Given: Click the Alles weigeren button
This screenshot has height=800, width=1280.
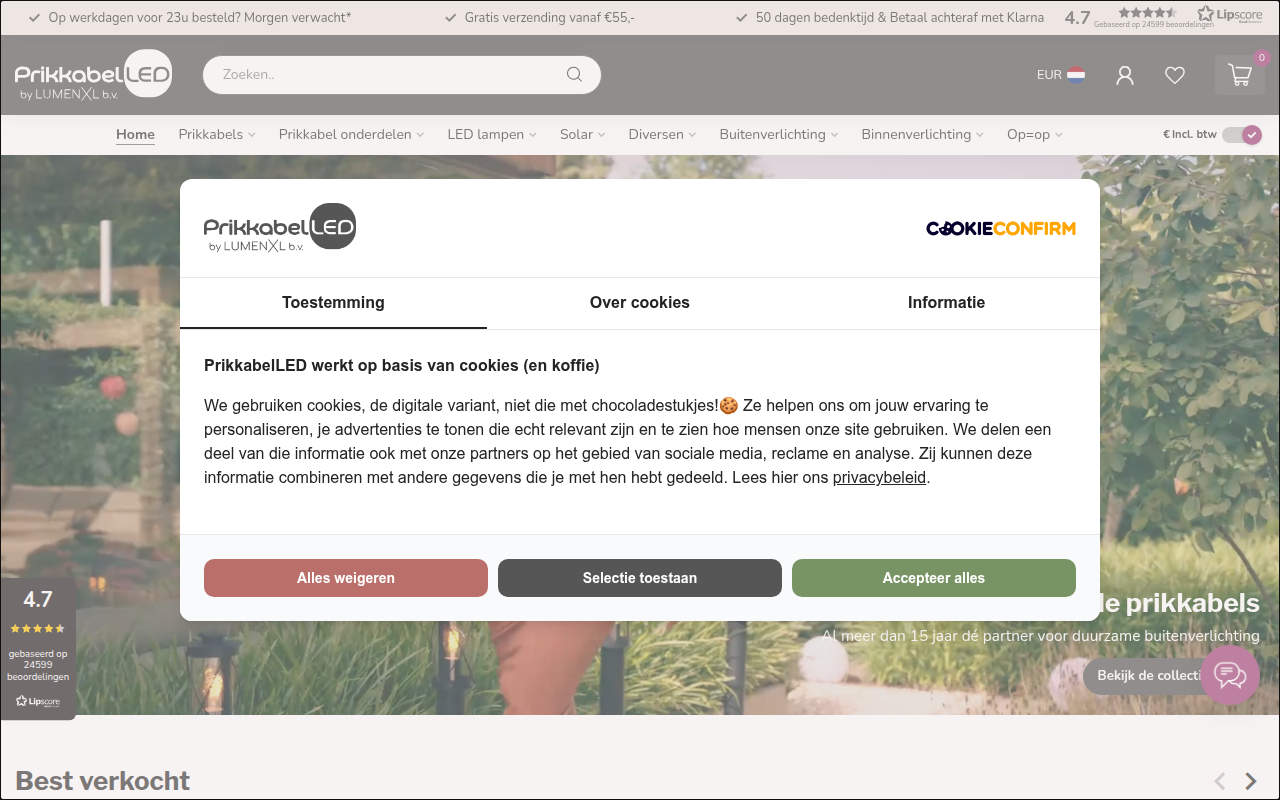Looking at the screenshot, I should click(346, 578).
